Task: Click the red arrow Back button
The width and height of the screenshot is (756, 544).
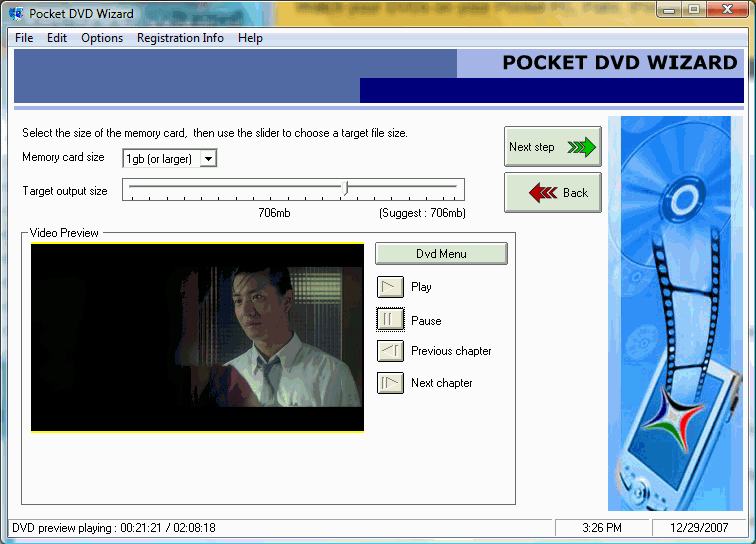Action: 552,193
